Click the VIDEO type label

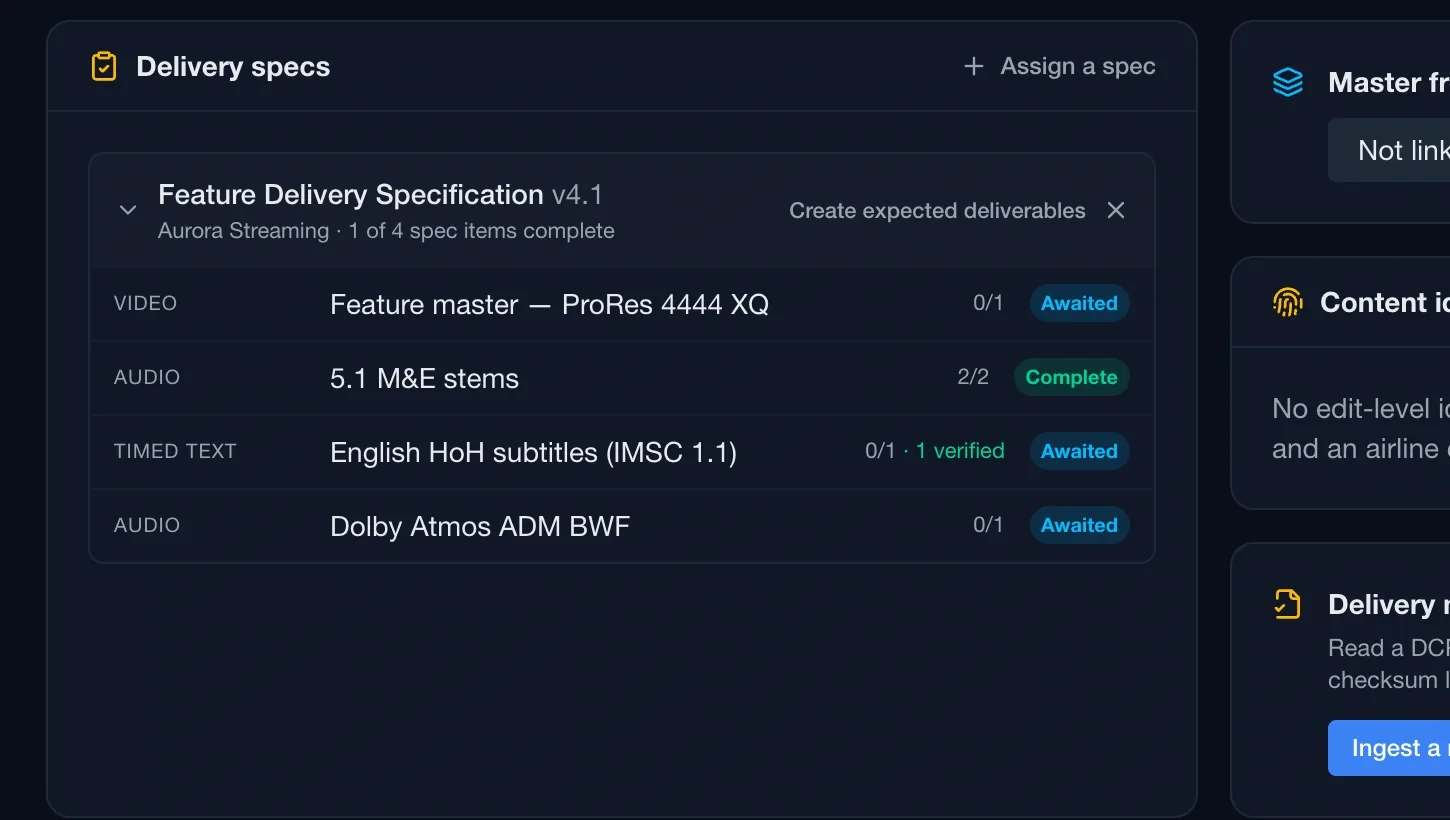point(146,303)
